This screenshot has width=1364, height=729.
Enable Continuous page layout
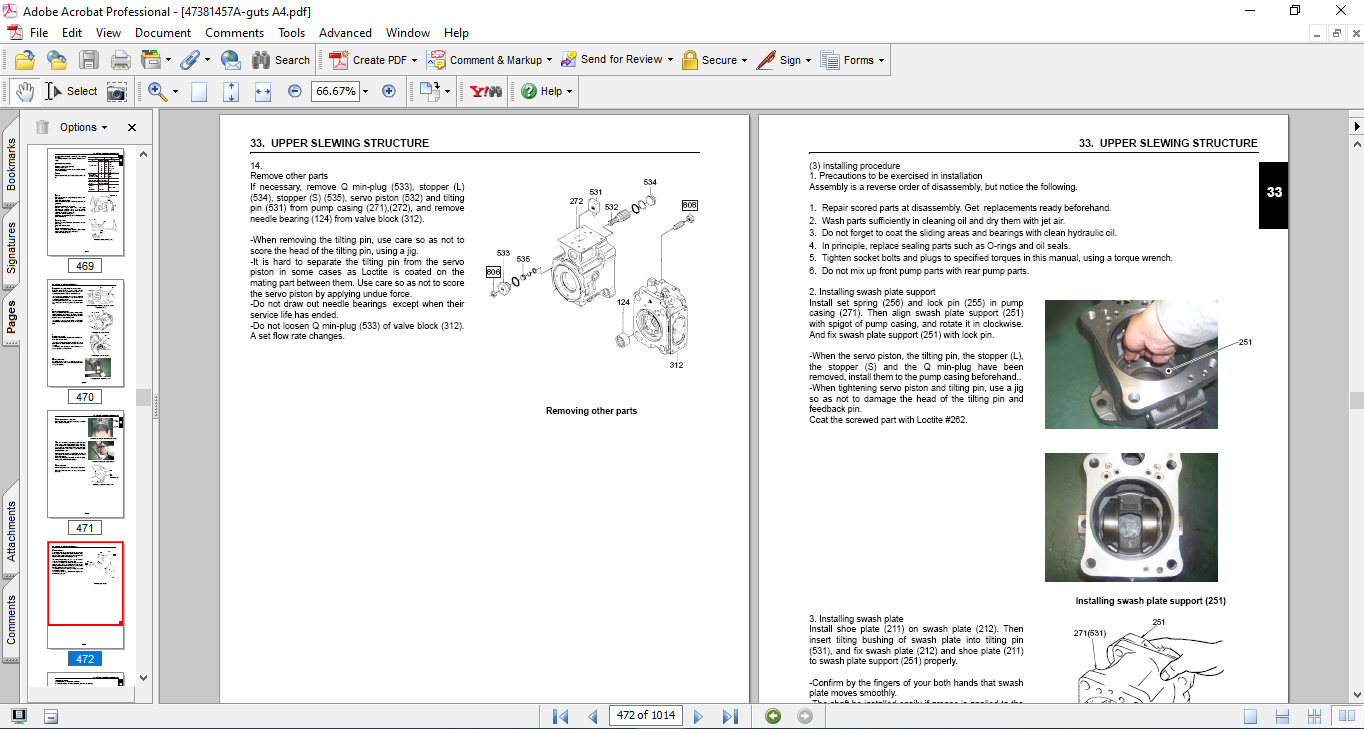(x=1282, y=716)
